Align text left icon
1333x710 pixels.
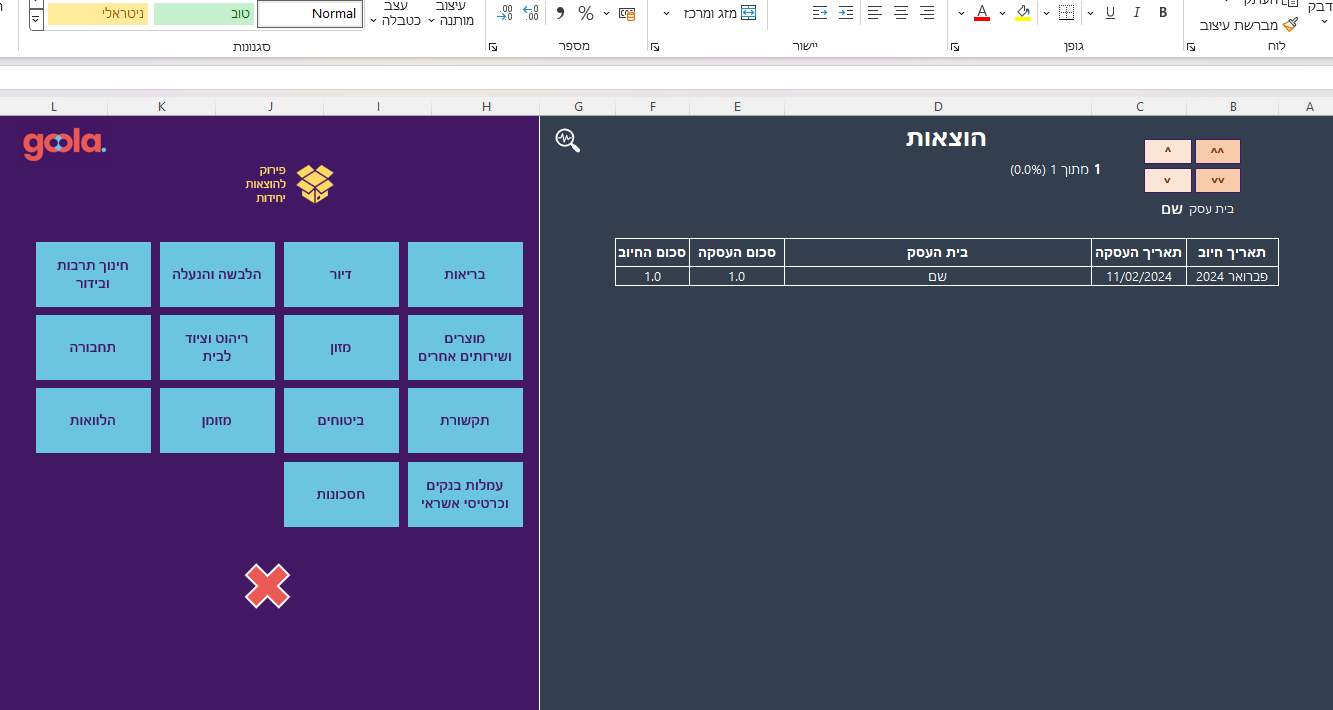(875, 13)
